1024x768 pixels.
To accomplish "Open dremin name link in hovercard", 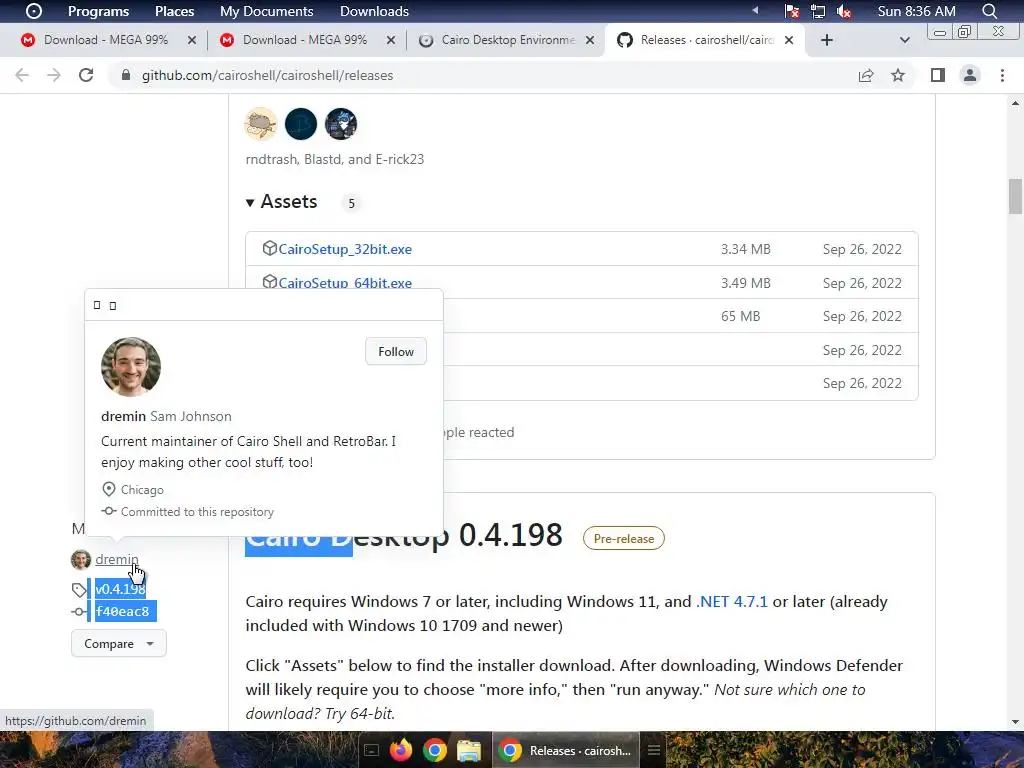I will point(123,416).
